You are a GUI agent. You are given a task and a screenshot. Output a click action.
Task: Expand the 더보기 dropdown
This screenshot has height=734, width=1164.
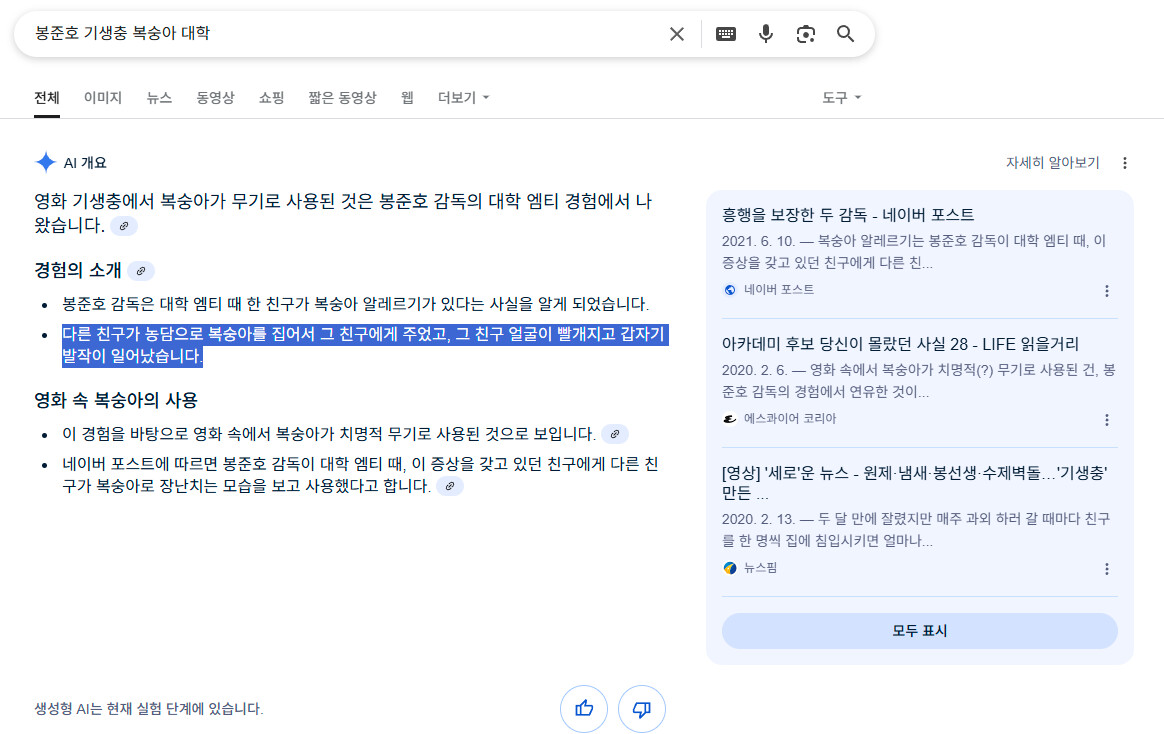(x=463, y=98)
